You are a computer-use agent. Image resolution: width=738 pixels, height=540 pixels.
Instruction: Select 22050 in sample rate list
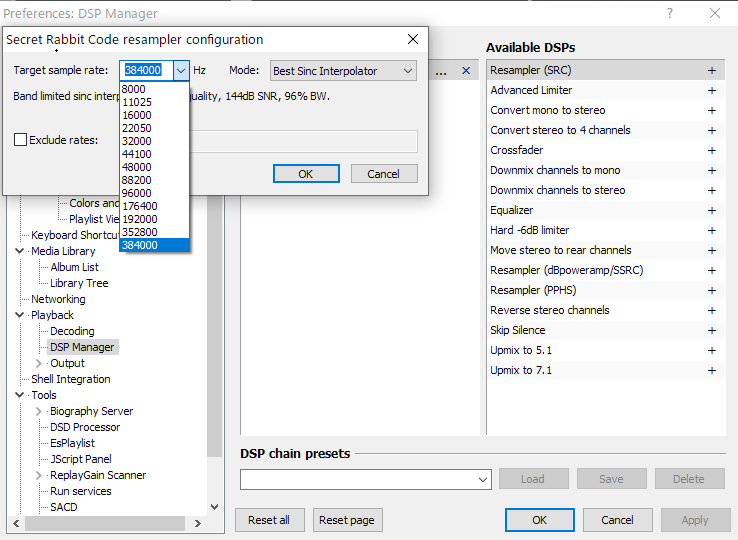tap(154, 128)
